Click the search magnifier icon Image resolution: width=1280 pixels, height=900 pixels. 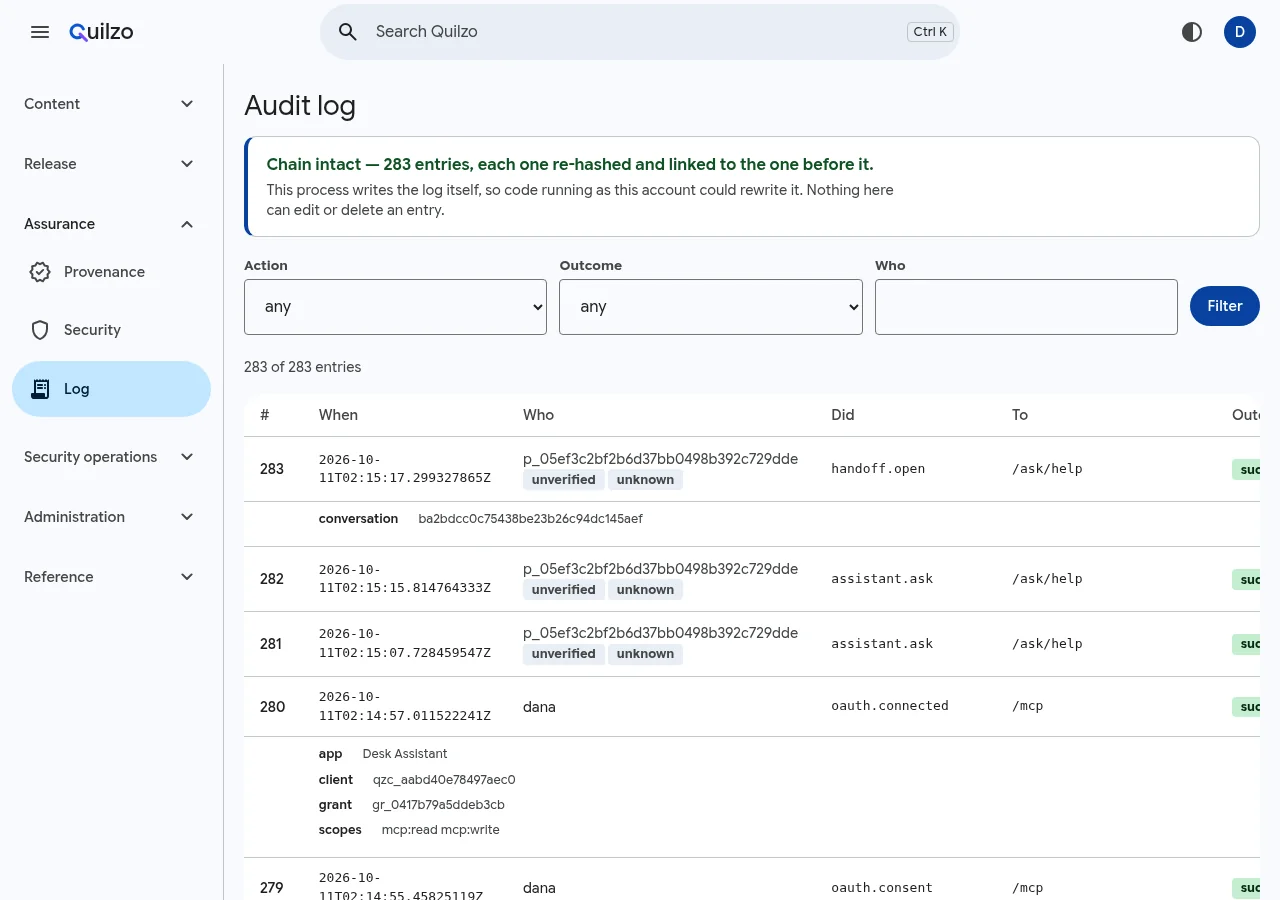(x=348, y=32)
